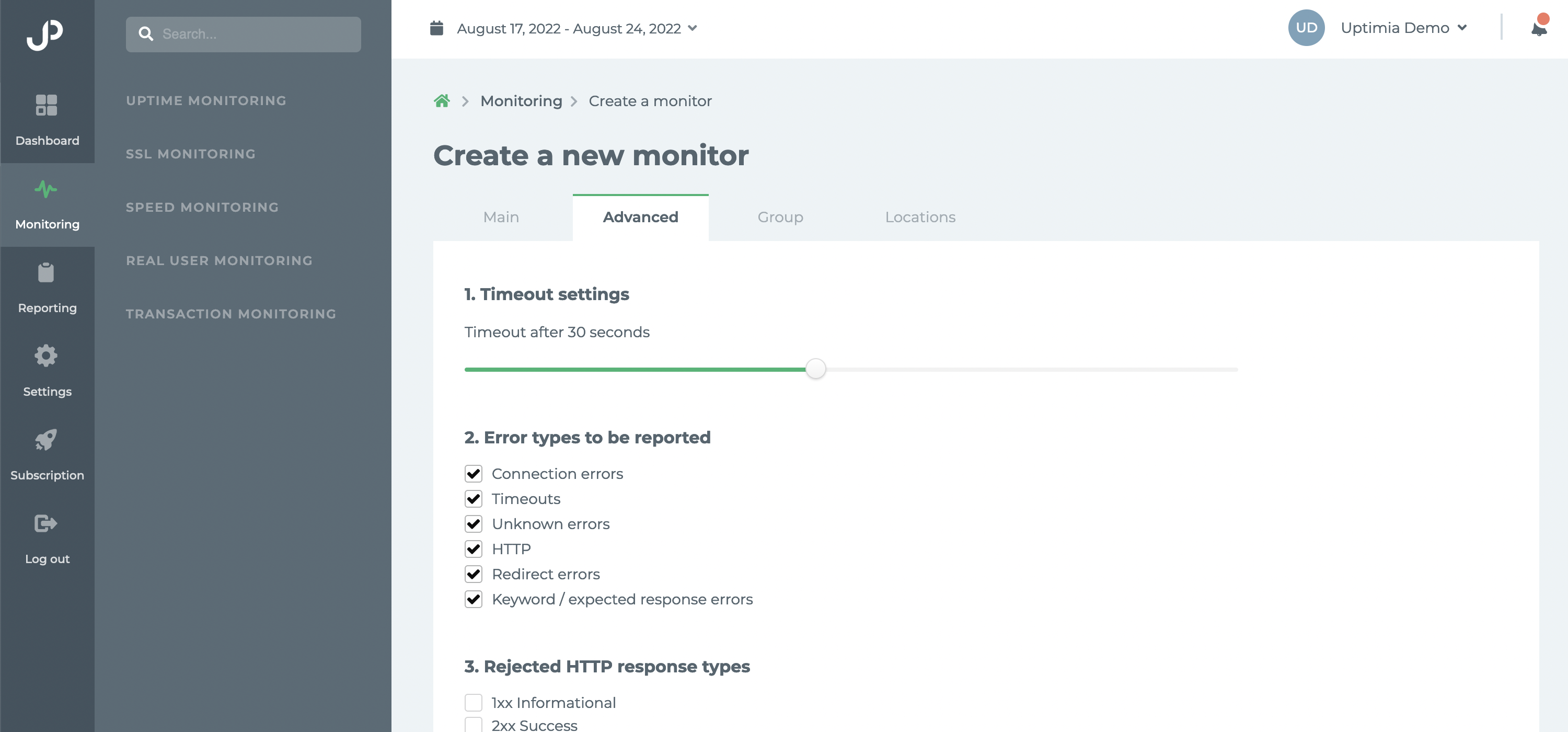The image size is (1568, 732).
Task: Focus the Search input field
Action: (x=244, y=34)
